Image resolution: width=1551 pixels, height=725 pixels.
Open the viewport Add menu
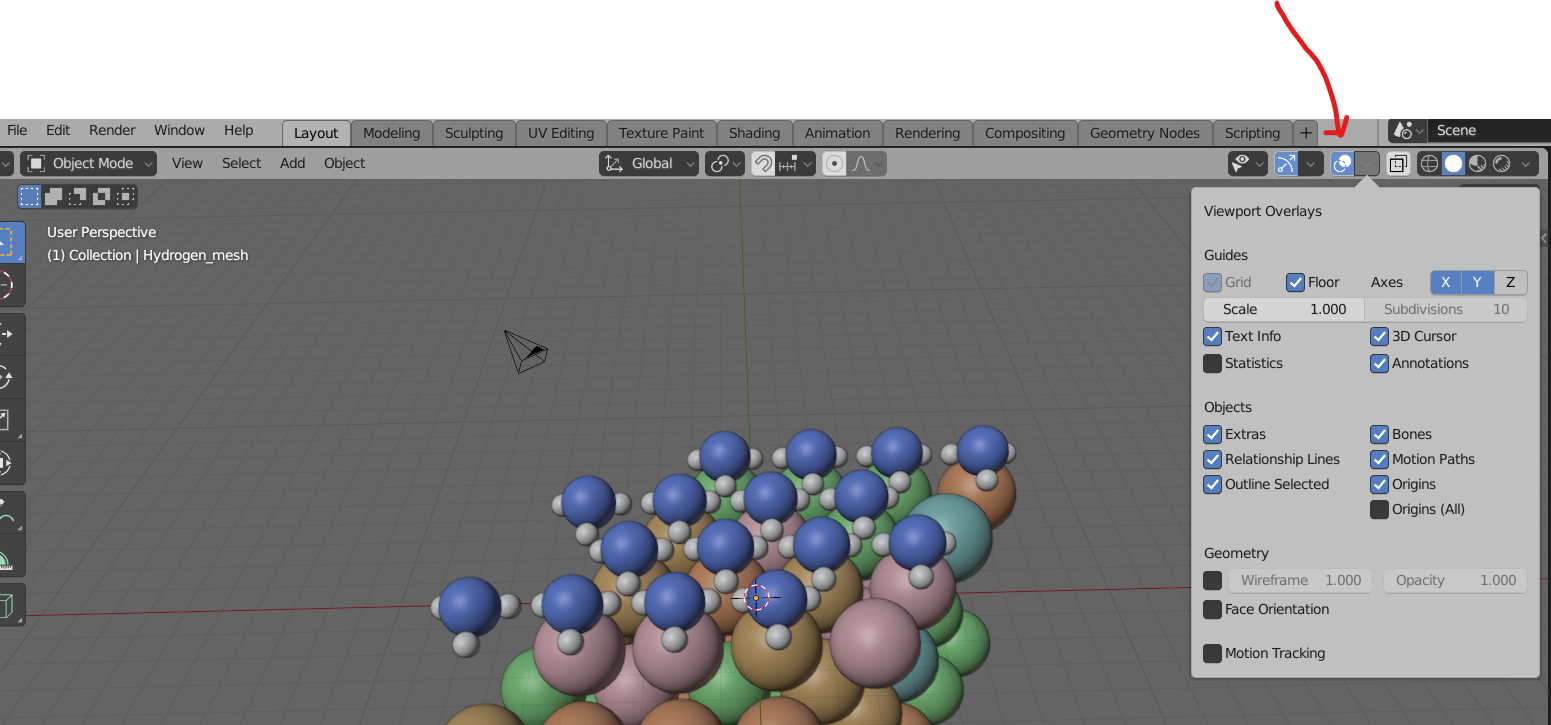[x=293, y=163]
